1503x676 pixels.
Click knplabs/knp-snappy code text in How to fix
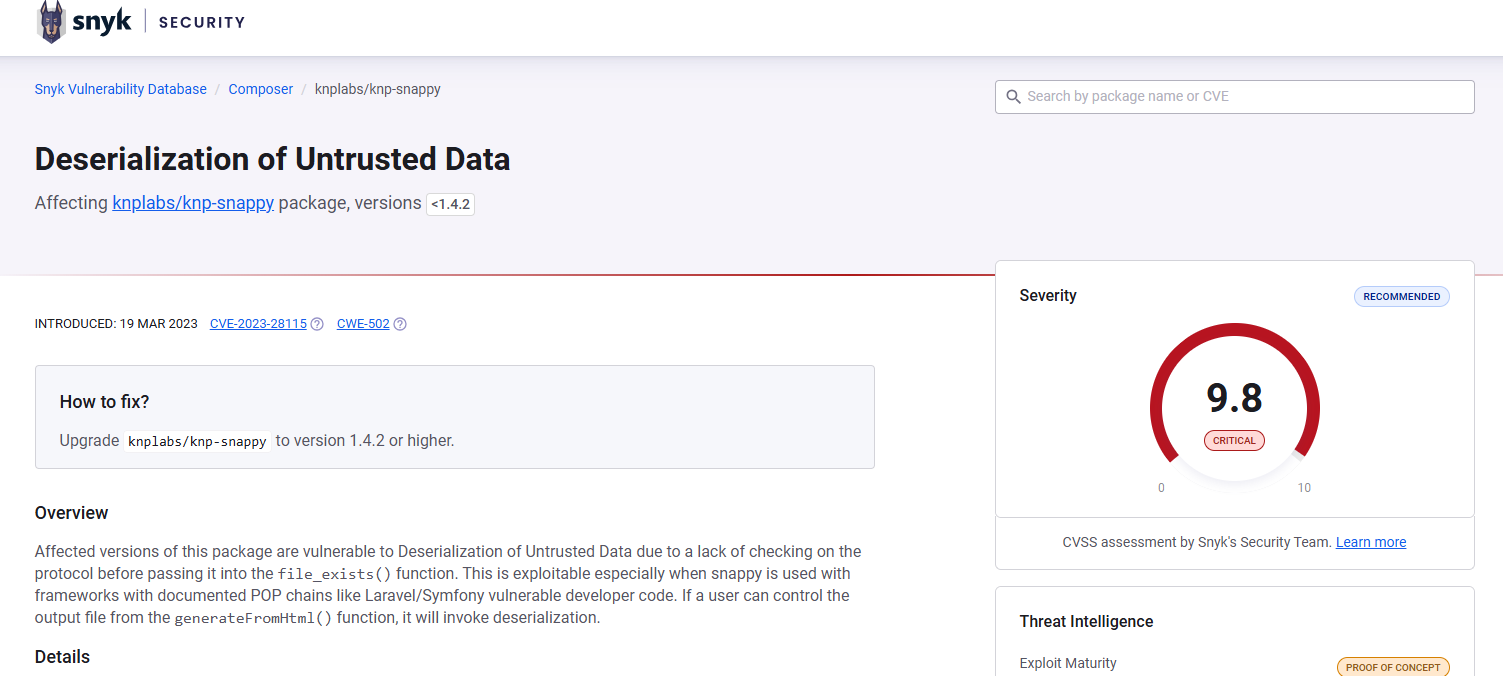(197, 441)
